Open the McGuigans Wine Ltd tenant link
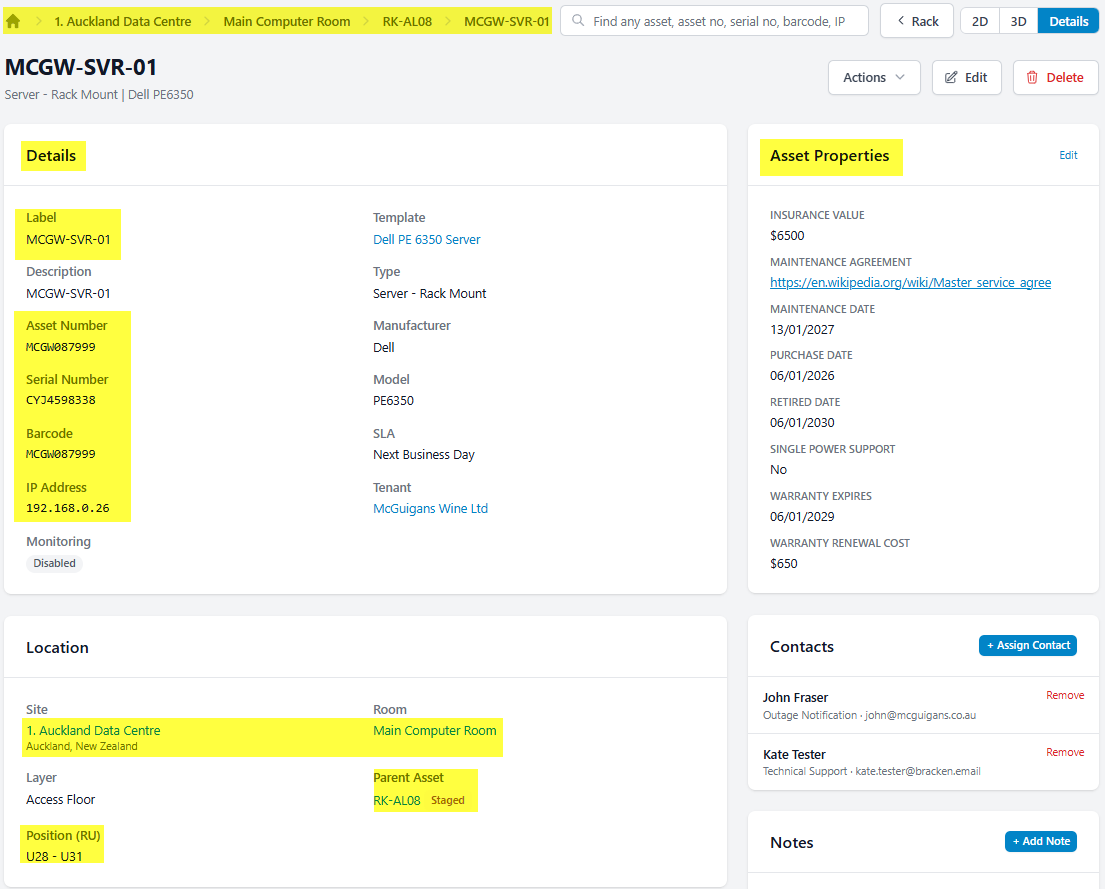 pos(430,508)
